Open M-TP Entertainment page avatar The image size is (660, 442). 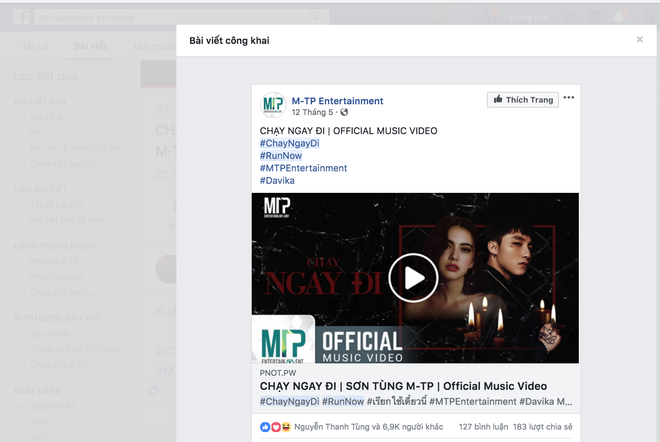(x=273, y=105)
